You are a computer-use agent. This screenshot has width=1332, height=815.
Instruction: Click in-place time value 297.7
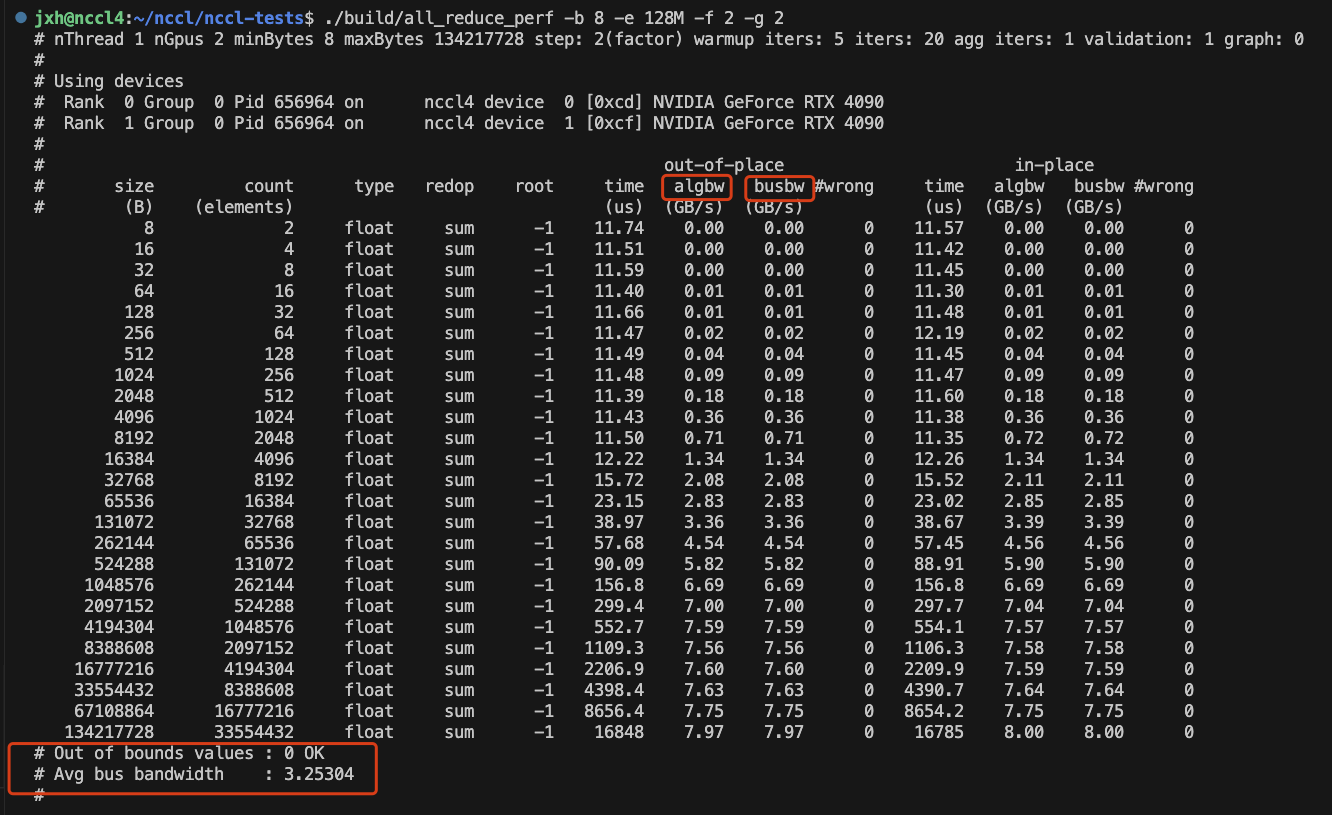coord(939,606)
